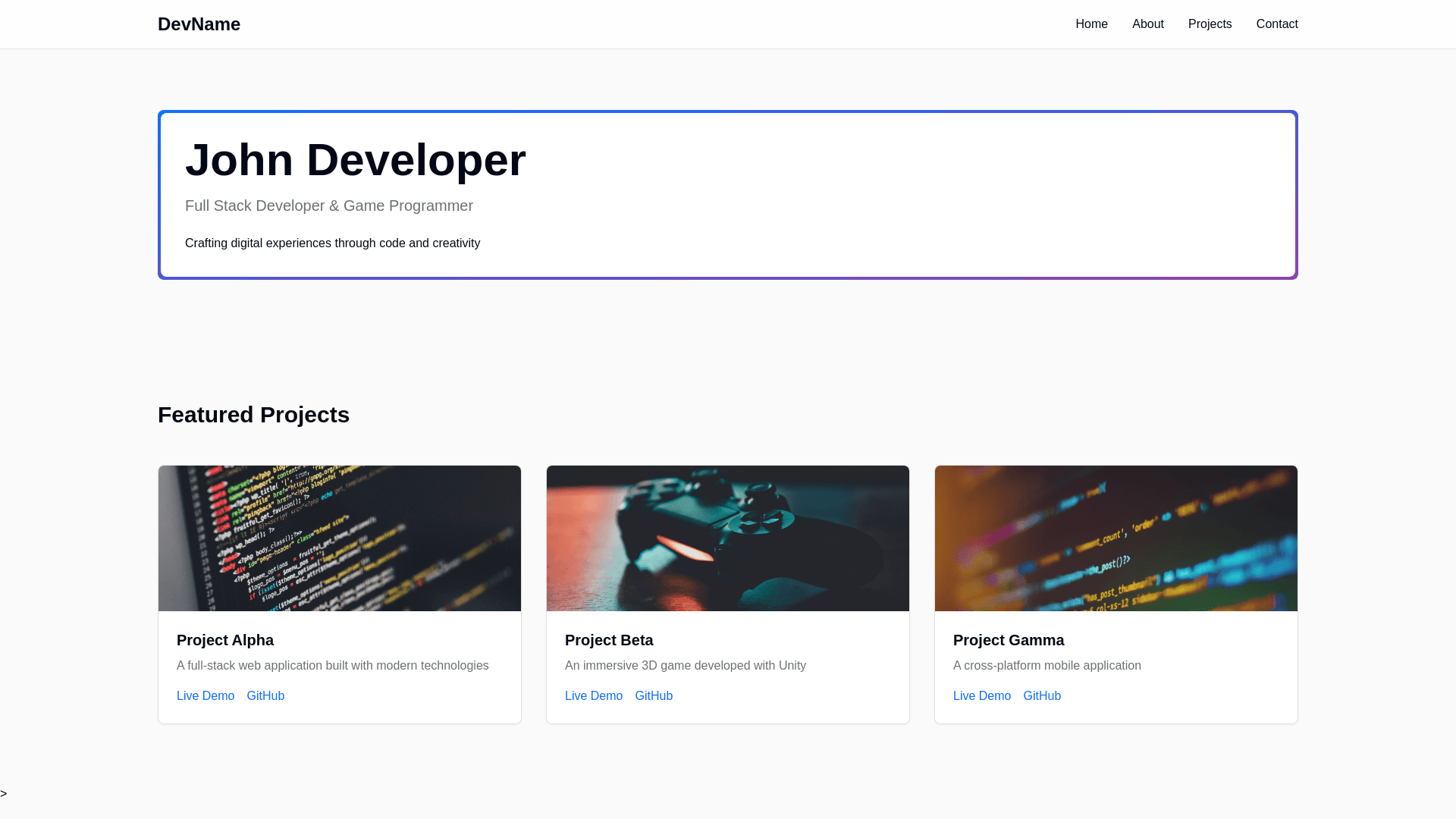Navigate to the Contact page

click(1276, 24)
